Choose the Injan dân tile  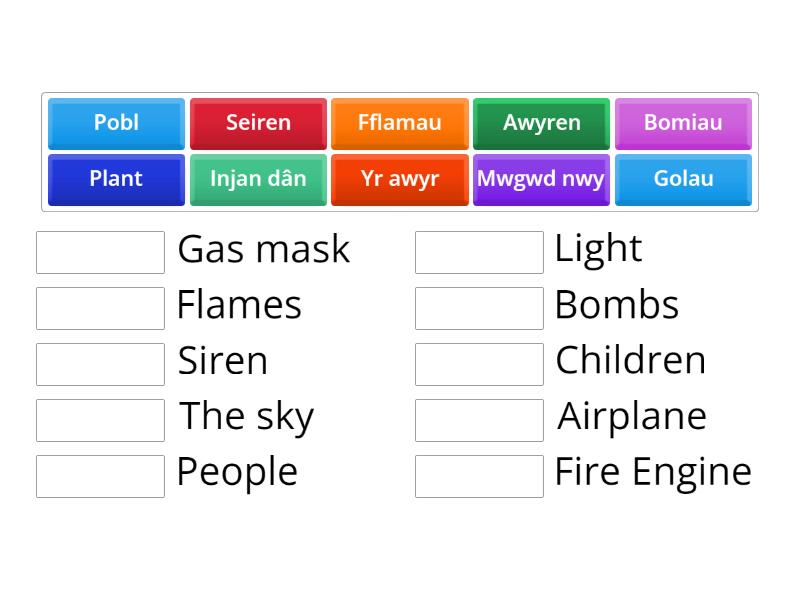tap(258, 179)
